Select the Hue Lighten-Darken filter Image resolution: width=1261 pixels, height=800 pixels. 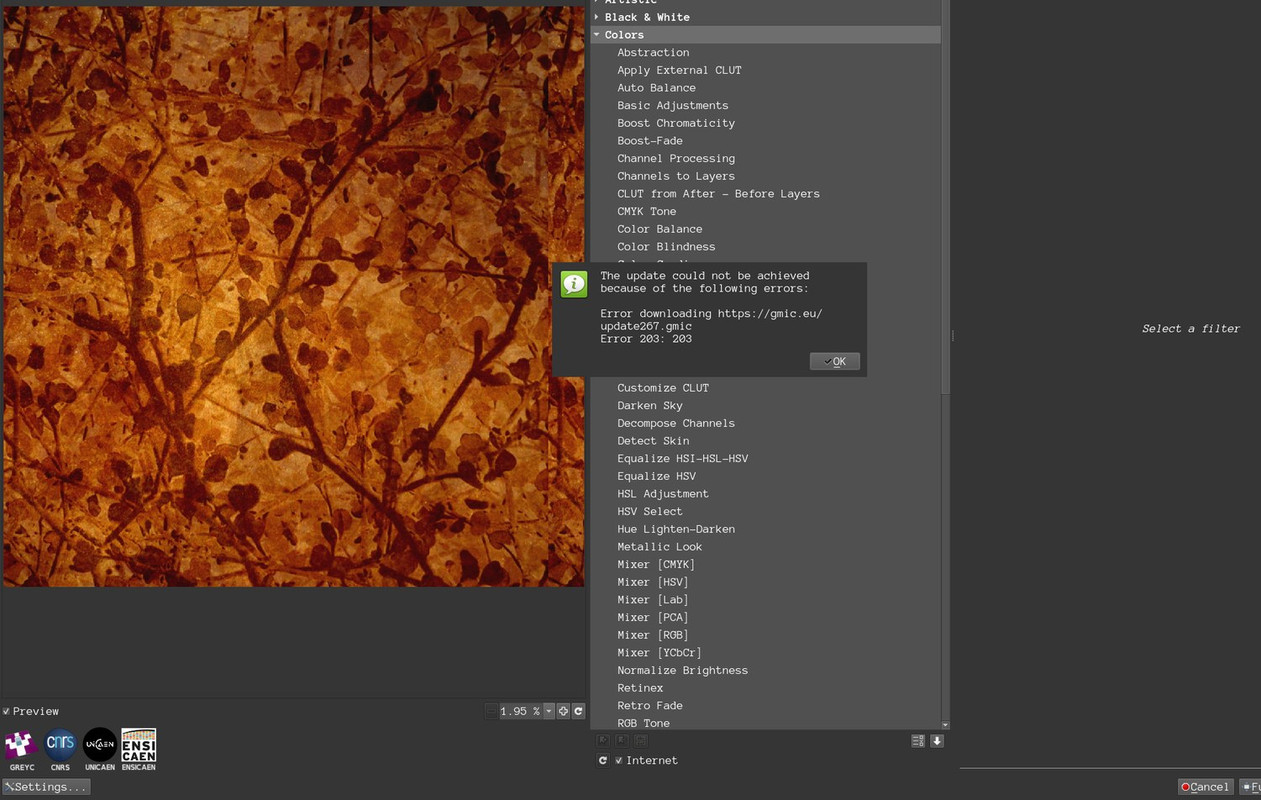tap(676, 529)
